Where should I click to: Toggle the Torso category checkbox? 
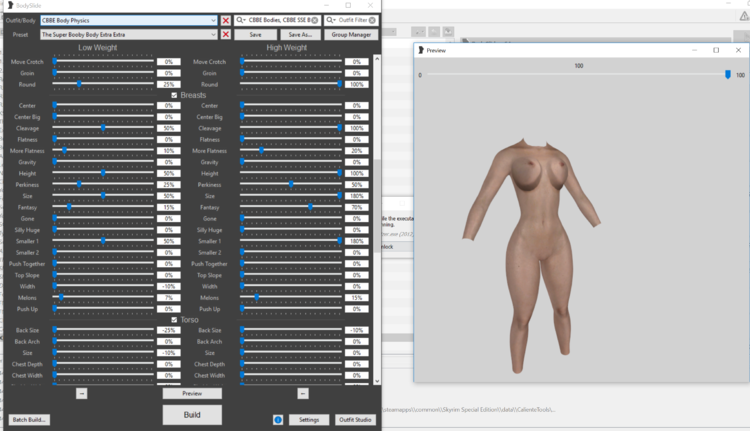point(174,320)
